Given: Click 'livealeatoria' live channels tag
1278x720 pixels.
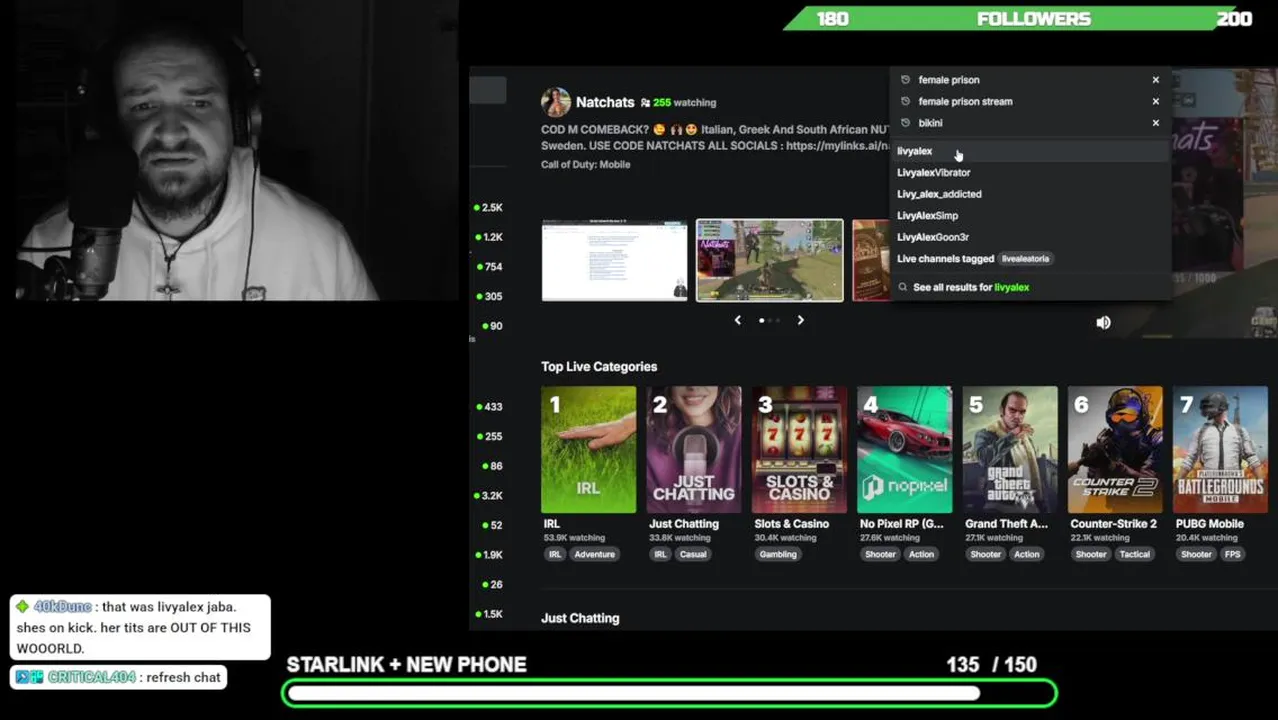Looking at the screenshot, I should click(x=1025, y=259).
